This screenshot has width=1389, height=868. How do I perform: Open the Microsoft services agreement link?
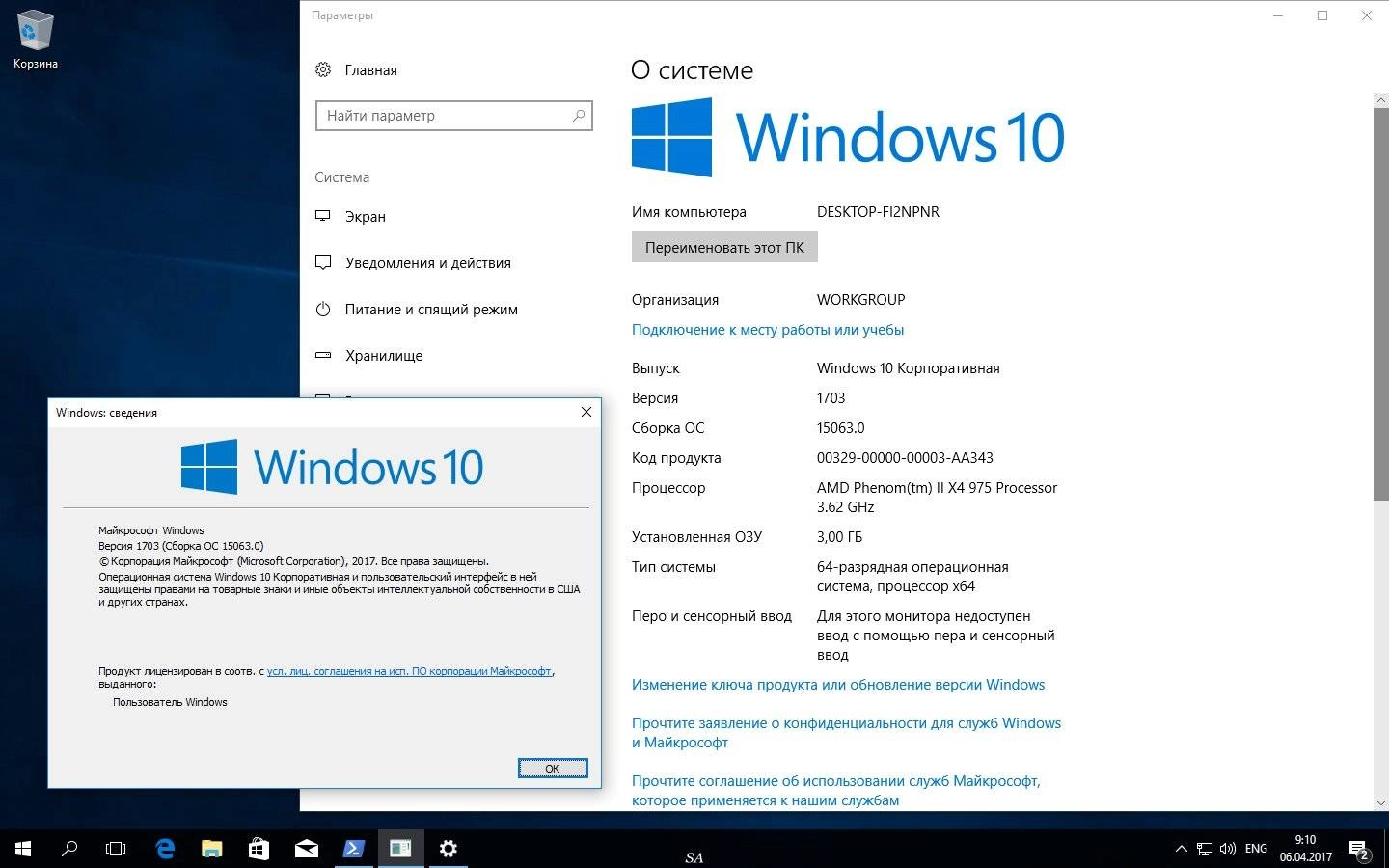tap(836, 791)
